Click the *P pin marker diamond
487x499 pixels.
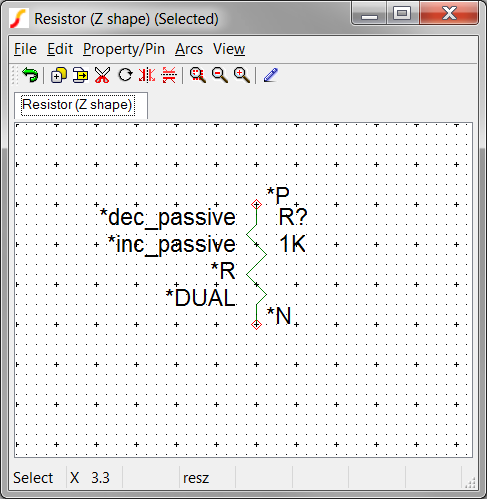click(256, 204)
